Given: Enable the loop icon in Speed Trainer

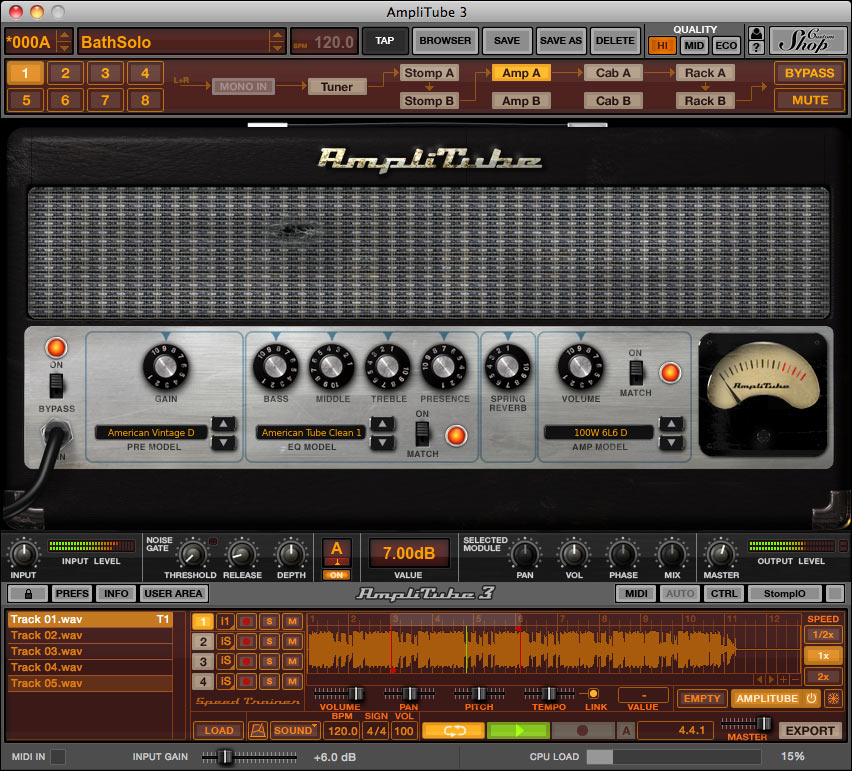Looking at the screenshot, I should tap(453, 730).
